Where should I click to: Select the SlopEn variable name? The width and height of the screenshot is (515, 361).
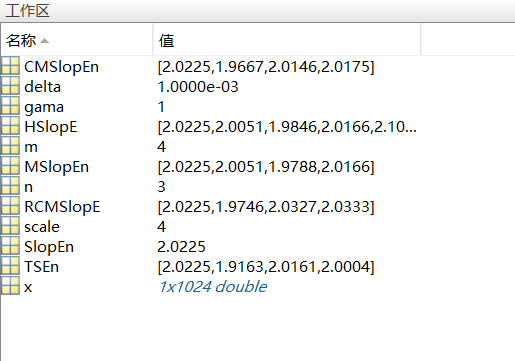pos(49,247)
